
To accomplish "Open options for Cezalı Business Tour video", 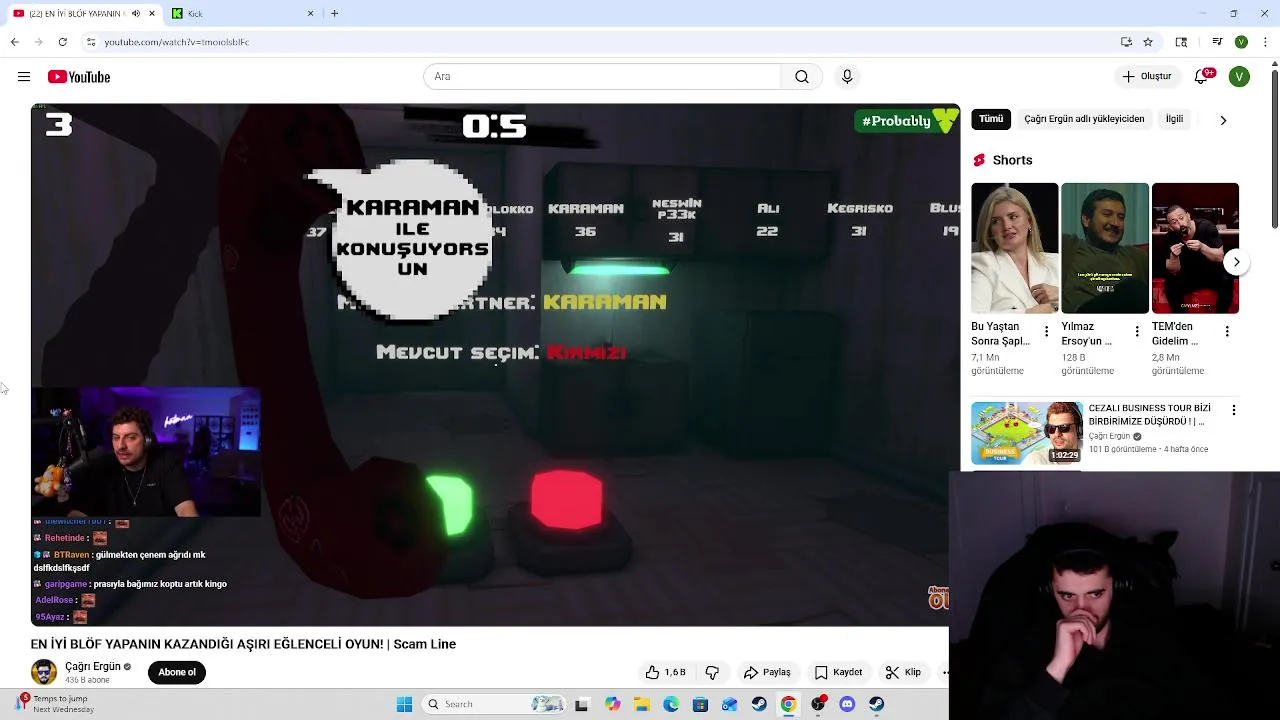I will [x=1234, y=410].
